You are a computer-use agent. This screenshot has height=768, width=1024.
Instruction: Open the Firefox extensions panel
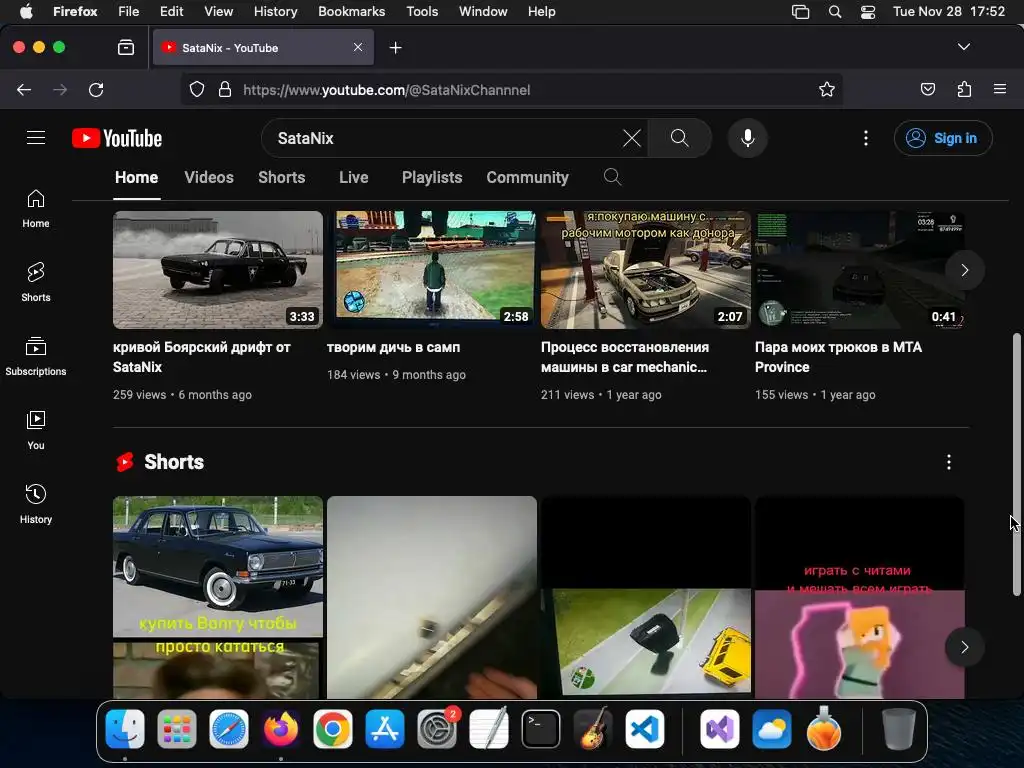click(964, 89)
